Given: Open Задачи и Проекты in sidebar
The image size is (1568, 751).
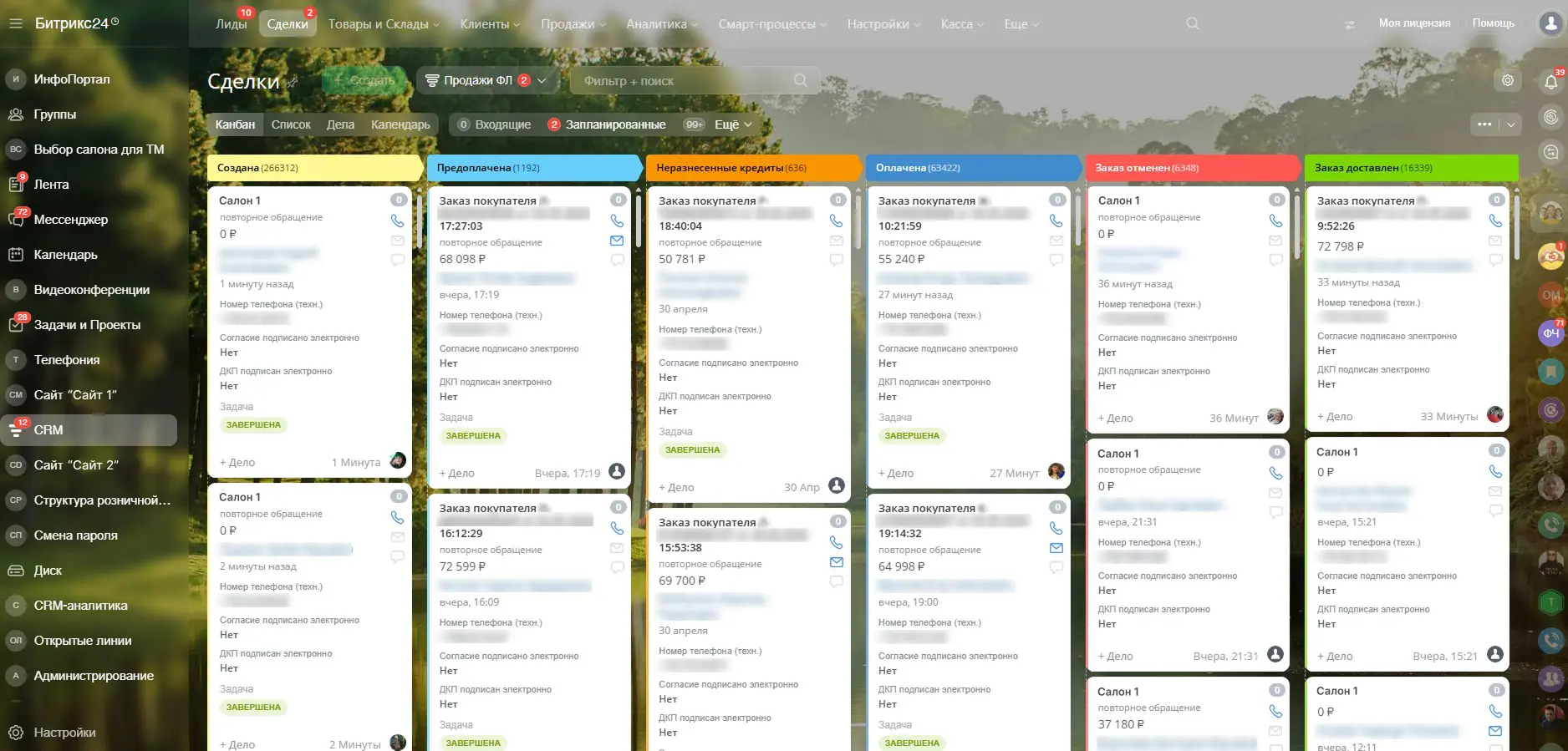Looking at the screenshot, I should coord(89,325).
